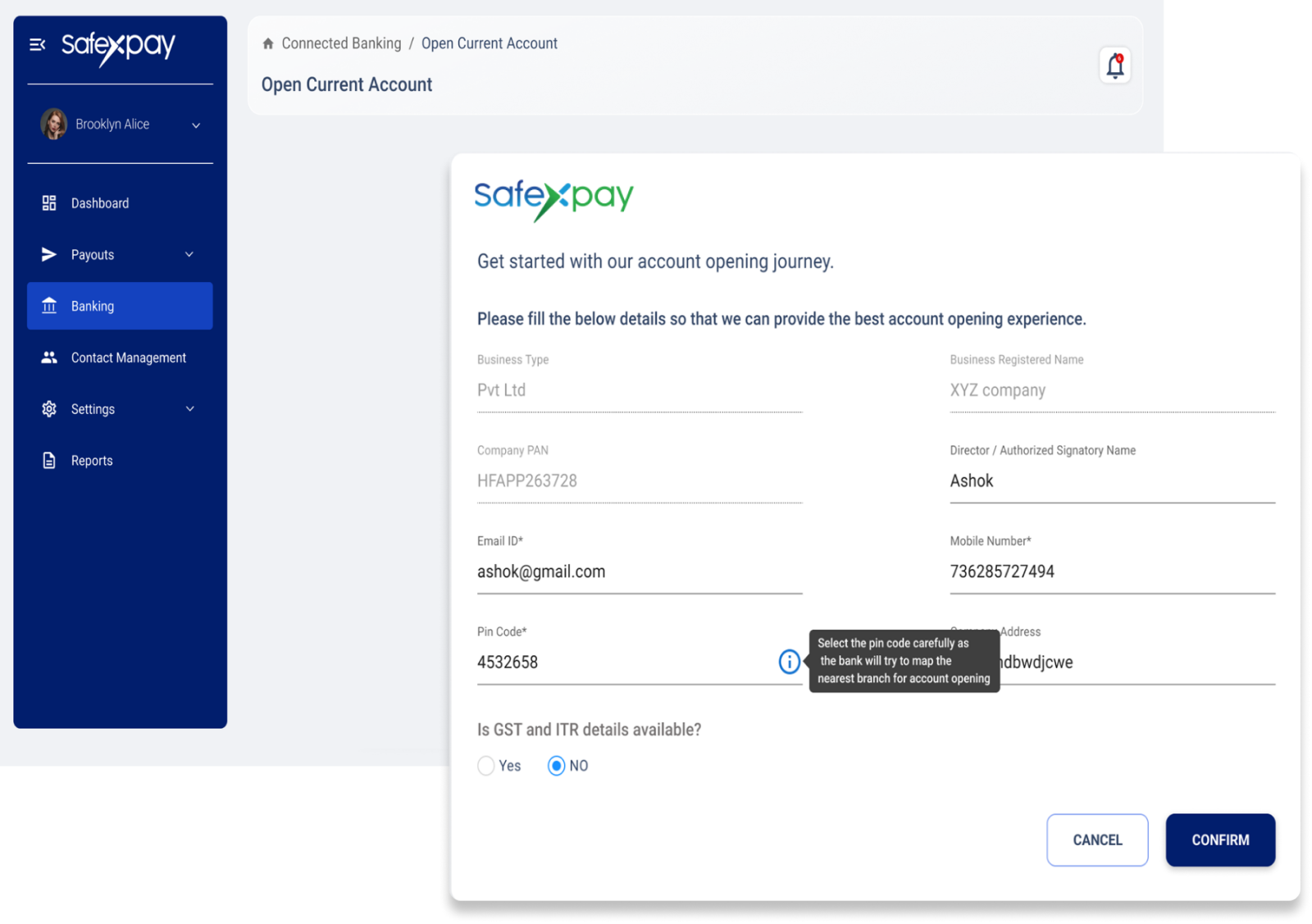
Task: Expand the Settings submenu chevron
Action: (x=189, y=409)
